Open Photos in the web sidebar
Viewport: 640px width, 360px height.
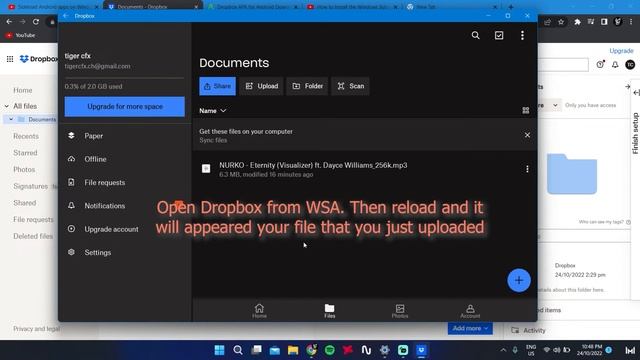[x=24, y=169]
